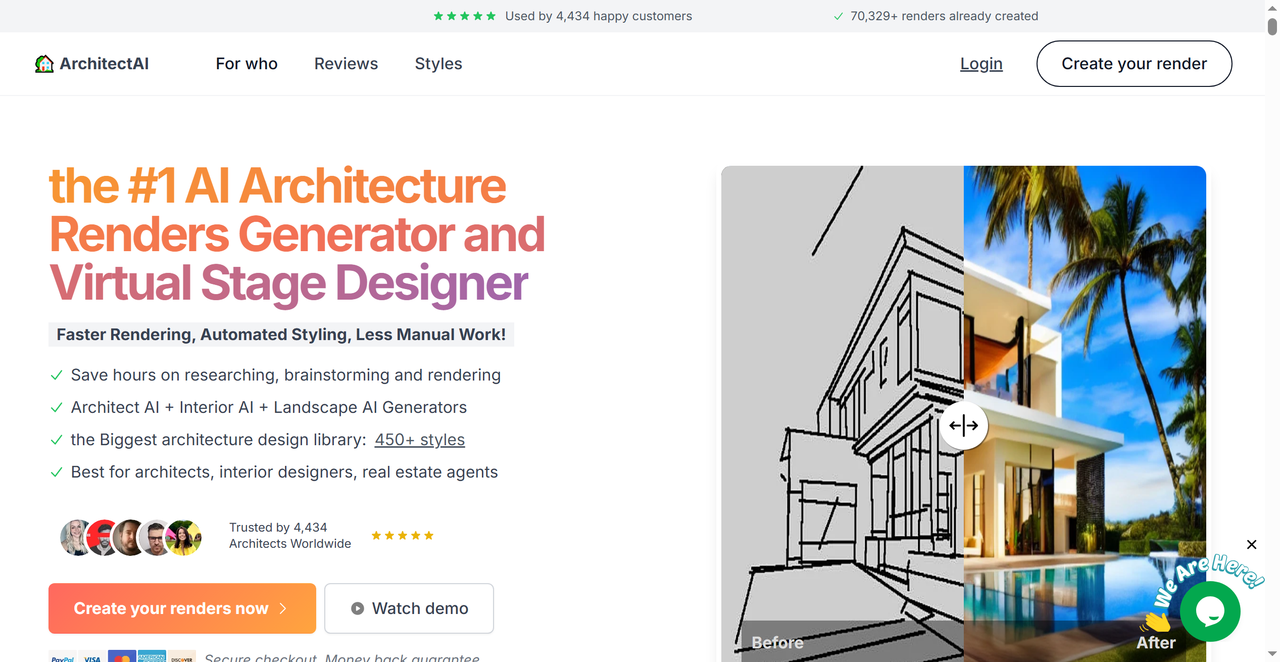Click the Used by 4,434 happy customers text

coord(598,16)
